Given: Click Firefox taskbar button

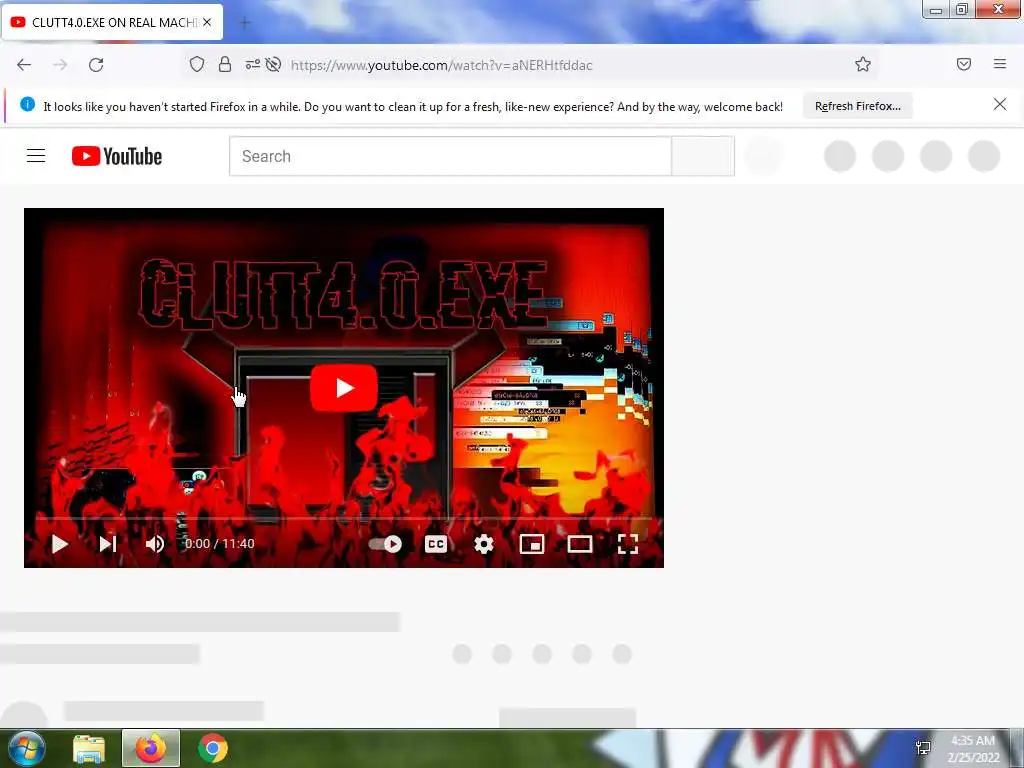Looking at the screenshot, I should tap(151, 748).
